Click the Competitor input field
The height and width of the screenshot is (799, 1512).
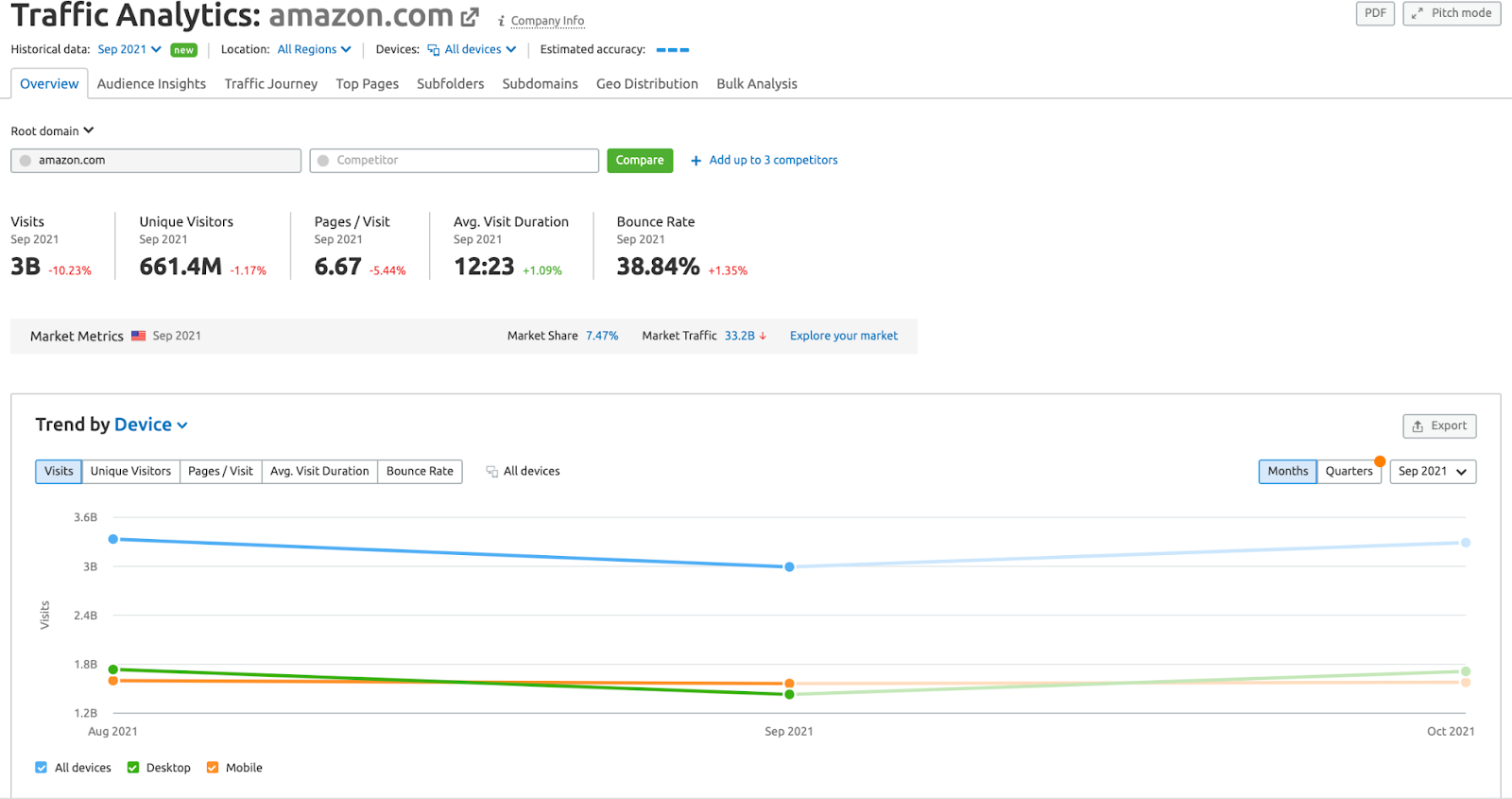[x=455, y=161]
